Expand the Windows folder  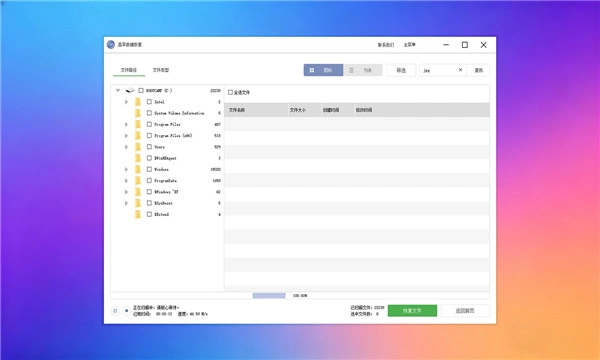(126, 169)
